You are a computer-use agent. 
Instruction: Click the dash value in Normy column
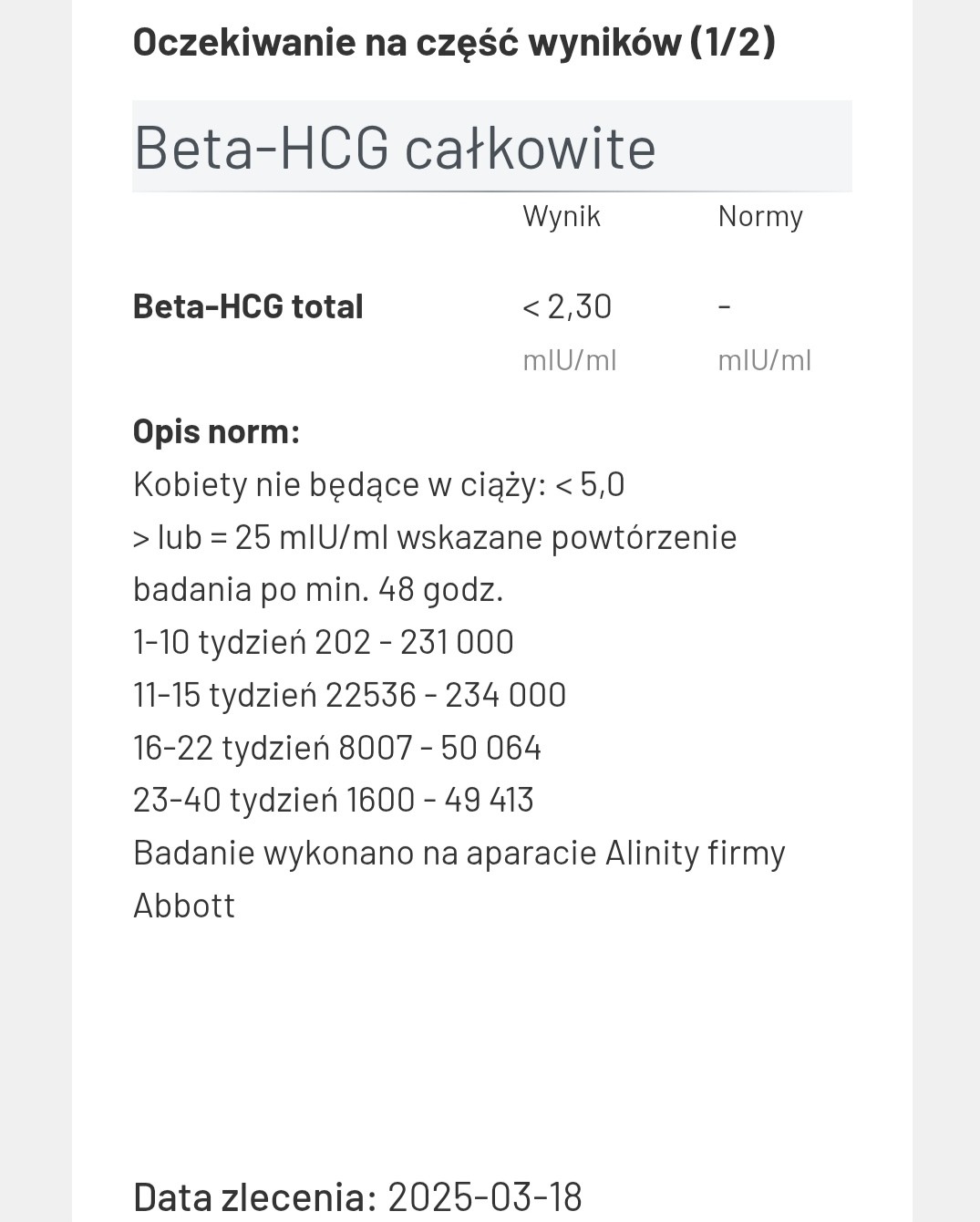724,307
